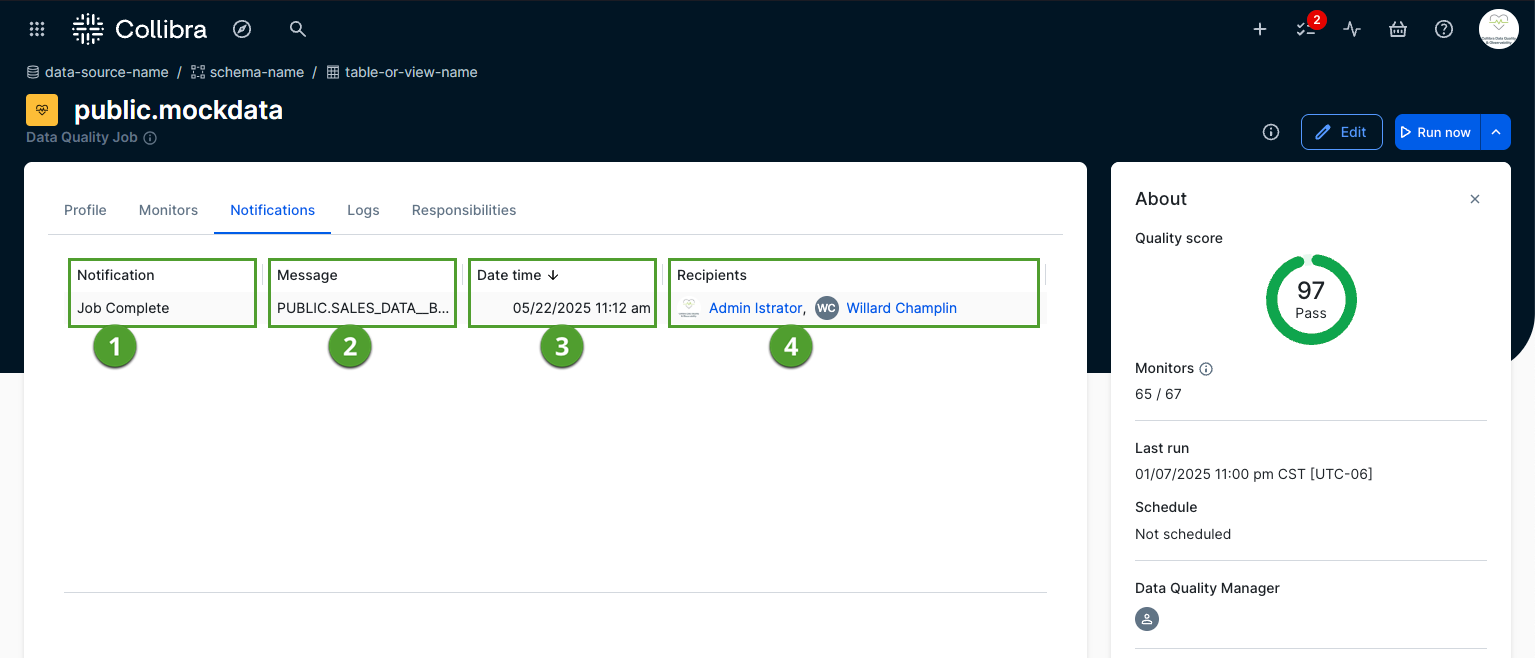Open tasks icon with red badge
Image resolution: width=1535 pixels, height=658 pixels.
(1306, 29)
